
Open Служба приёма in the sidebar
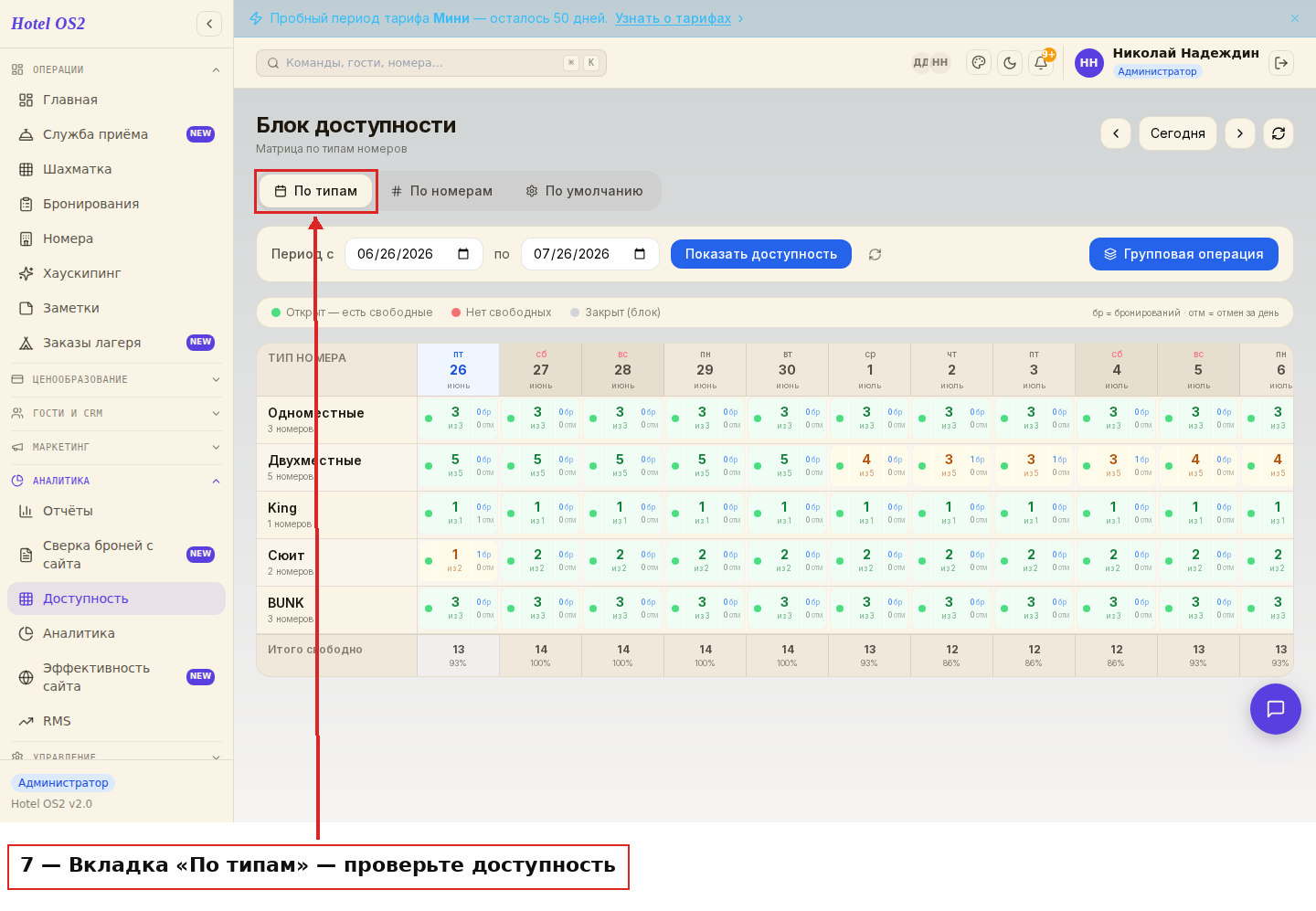pyautogui.click(x=116, y=134)
